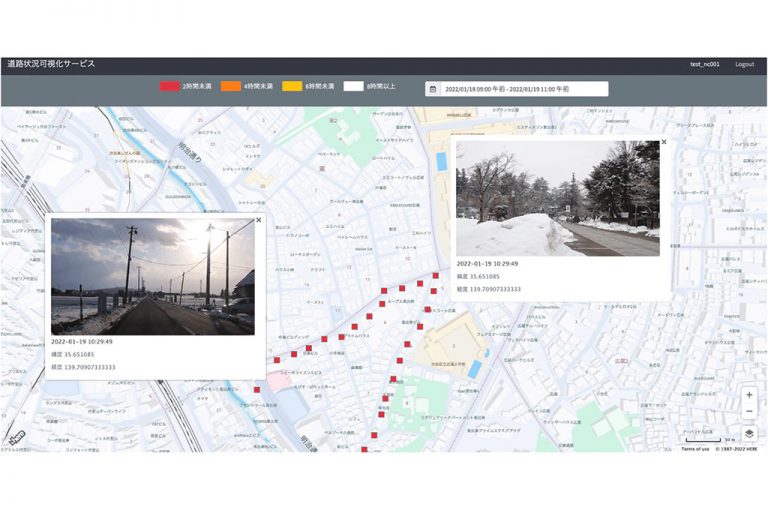Click the calendar icon beside date range
The image size is (768, 513).
433,89
